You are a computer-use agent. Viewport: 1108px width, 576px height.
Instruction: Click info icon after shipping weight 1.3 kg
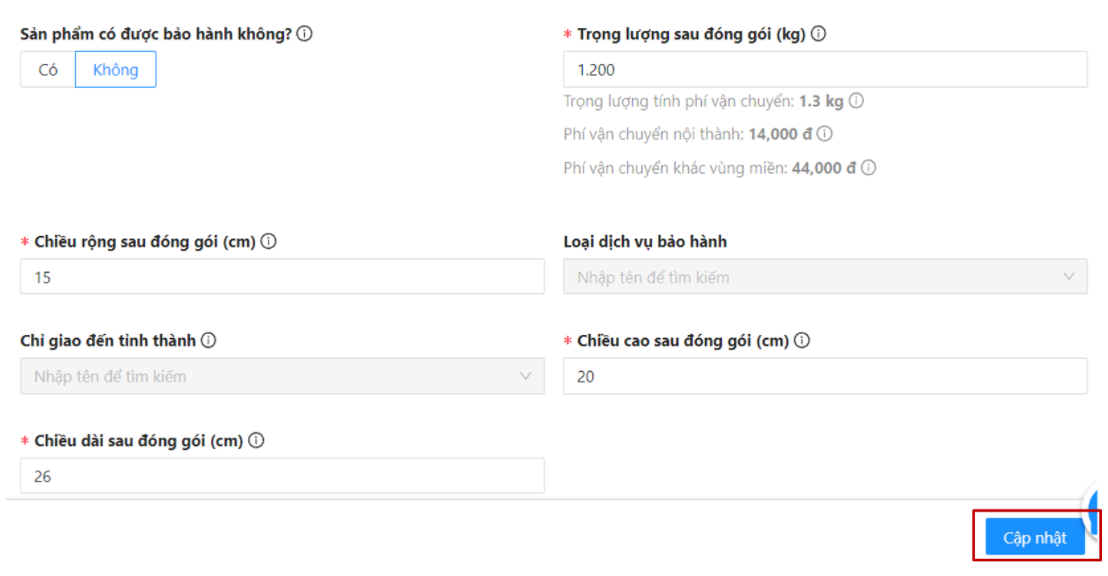pos(857,101)
